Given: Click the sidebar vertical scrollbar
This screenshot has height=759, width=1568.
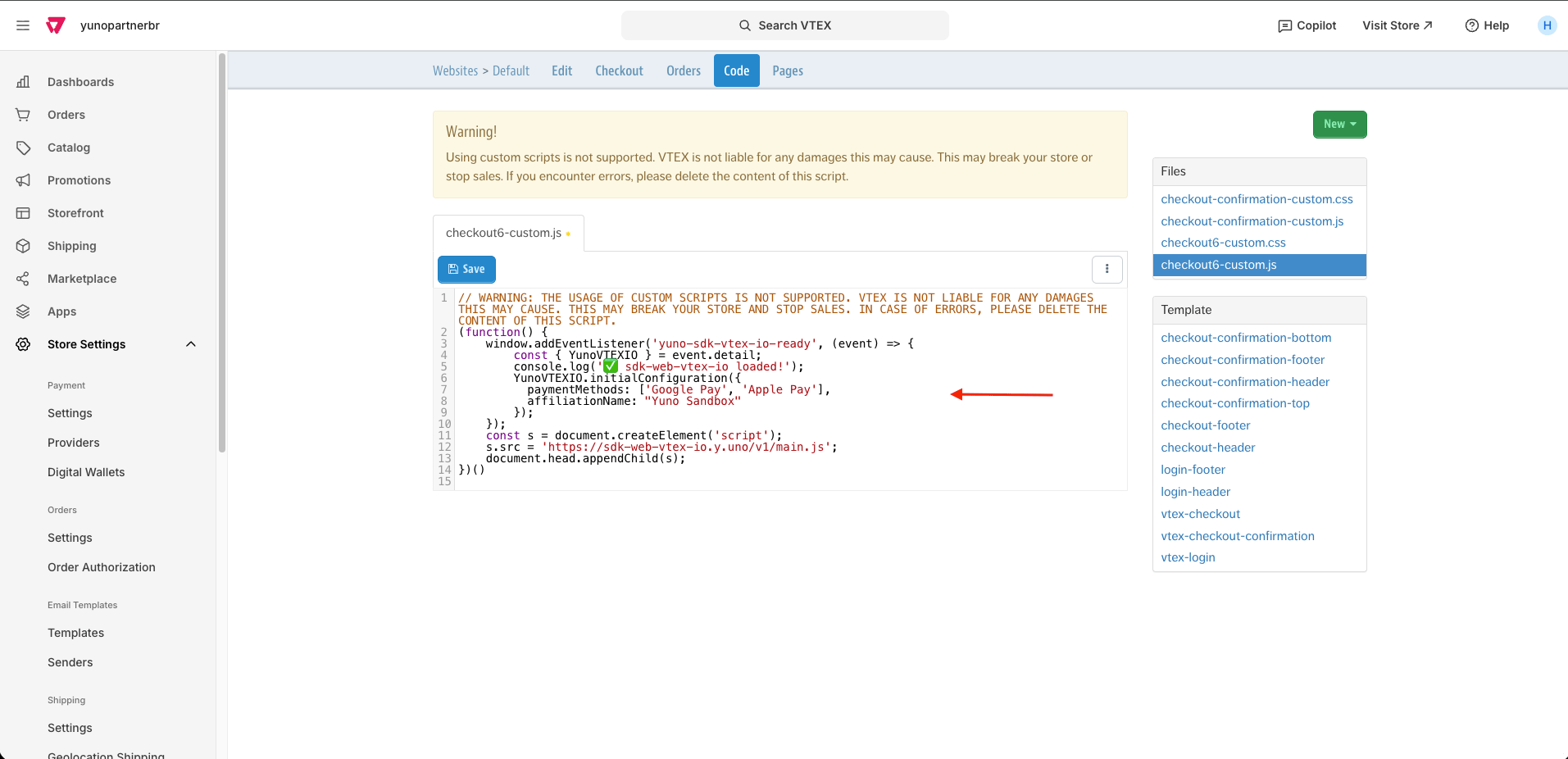Looking at the screenshot, I should 221,252.
